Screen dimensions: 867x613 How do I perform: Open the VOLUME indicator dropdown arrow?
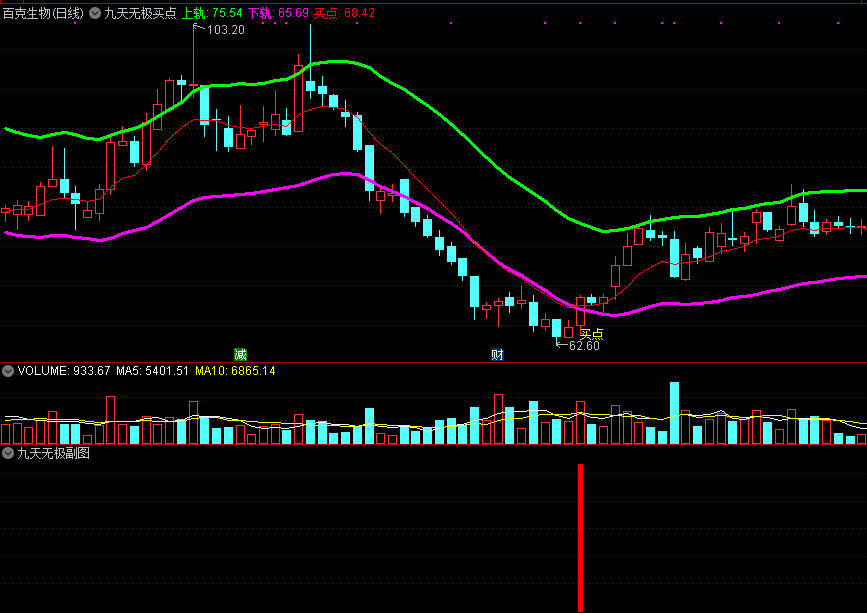[8, 371]
